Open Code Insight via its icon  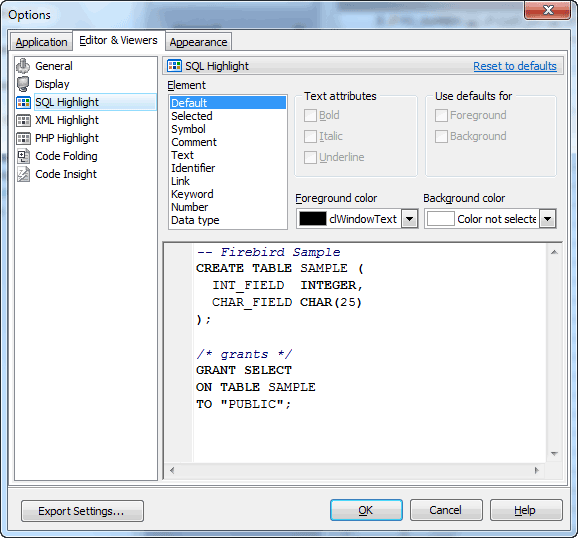coord(24,174)
